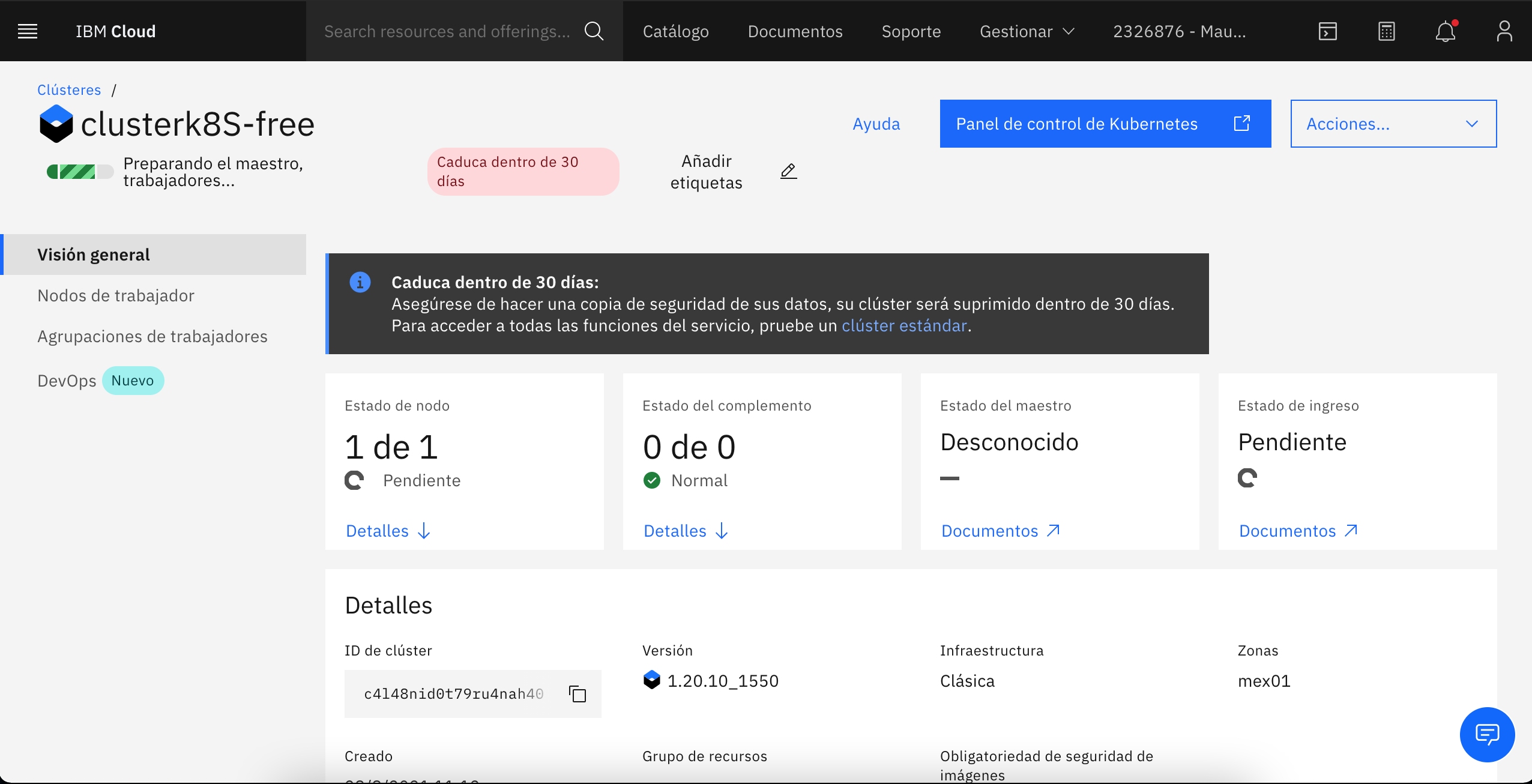Screen dimensions: 1532x784
Task: Click the Ayuda link
Action: tap(876, 124)
